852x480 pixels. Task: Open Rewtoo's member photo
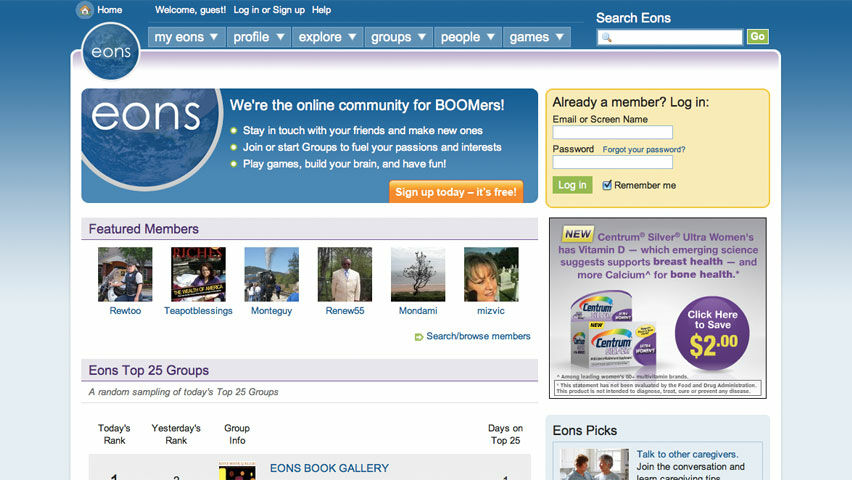(x=125, y=275)
